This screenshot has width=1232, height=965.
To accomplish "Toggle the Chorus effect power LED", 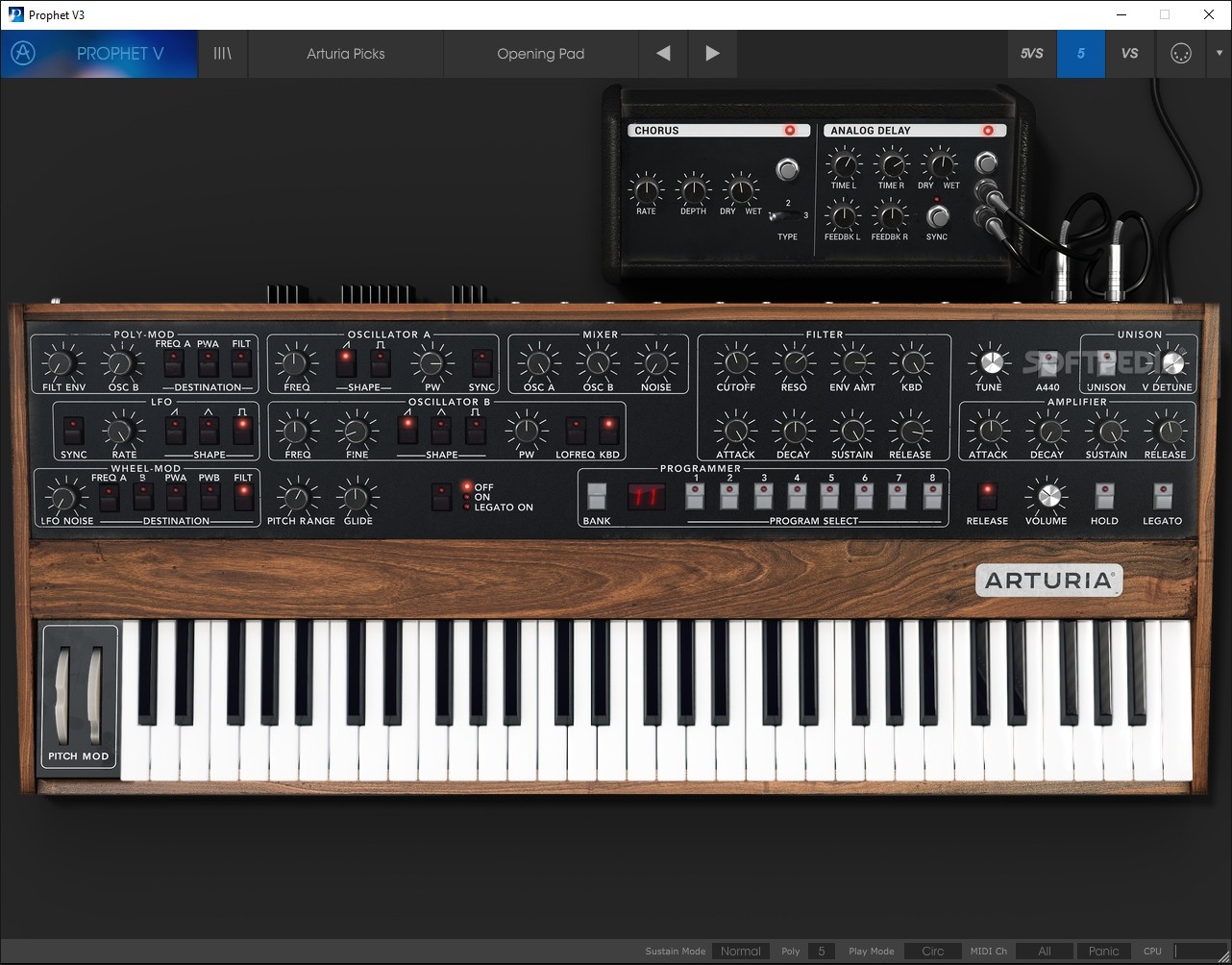I will pos(790,131).
